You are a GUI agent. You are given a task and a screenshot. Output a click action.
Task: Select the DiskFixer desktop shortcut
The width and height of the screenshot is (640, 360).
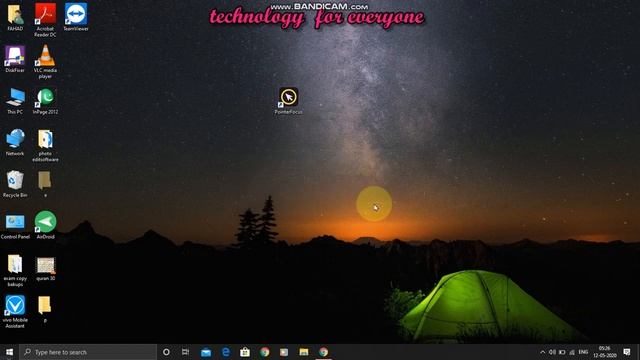(15, 59)
